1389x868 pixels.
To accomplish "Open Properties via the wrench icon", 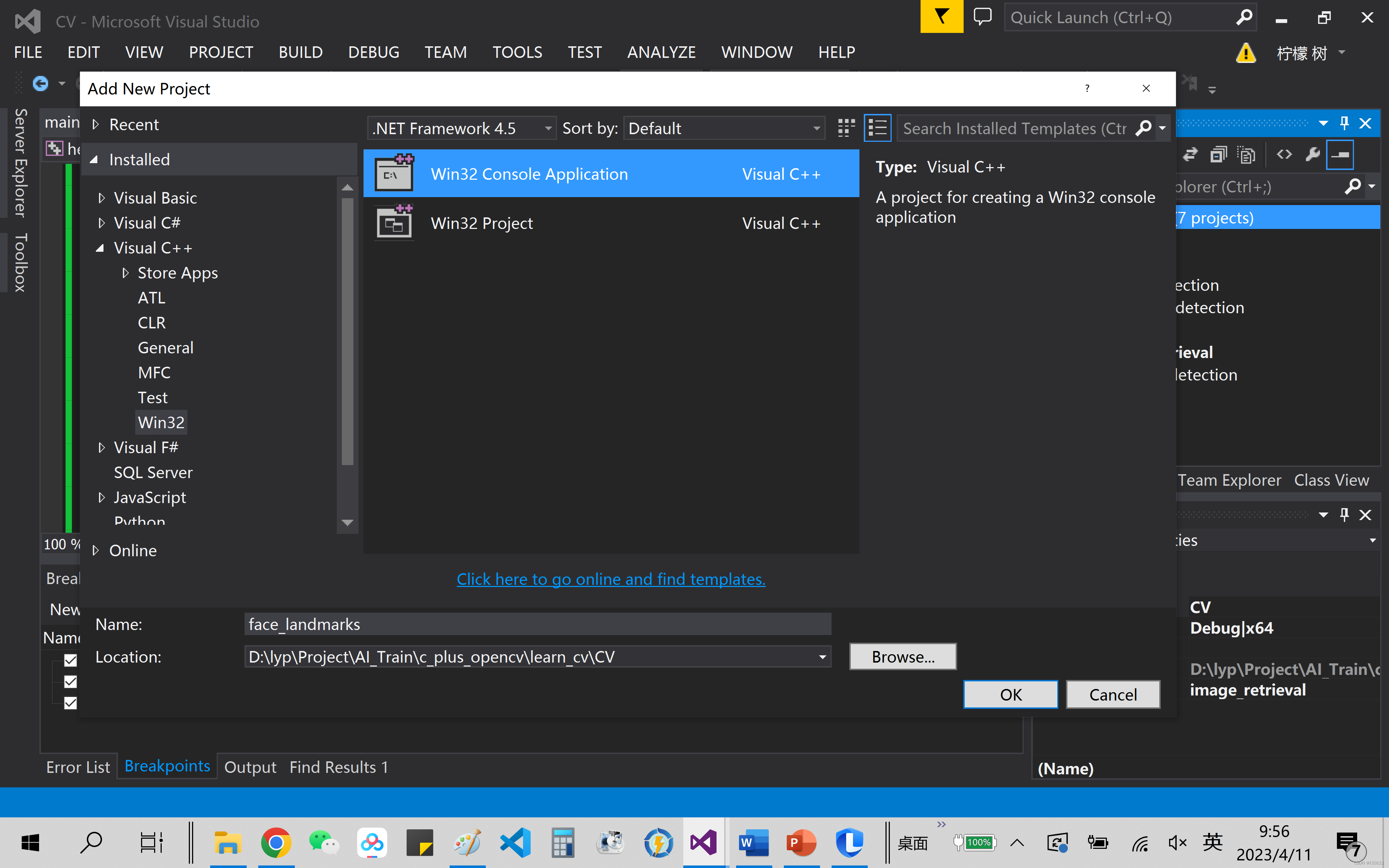I will point(1313,154).
